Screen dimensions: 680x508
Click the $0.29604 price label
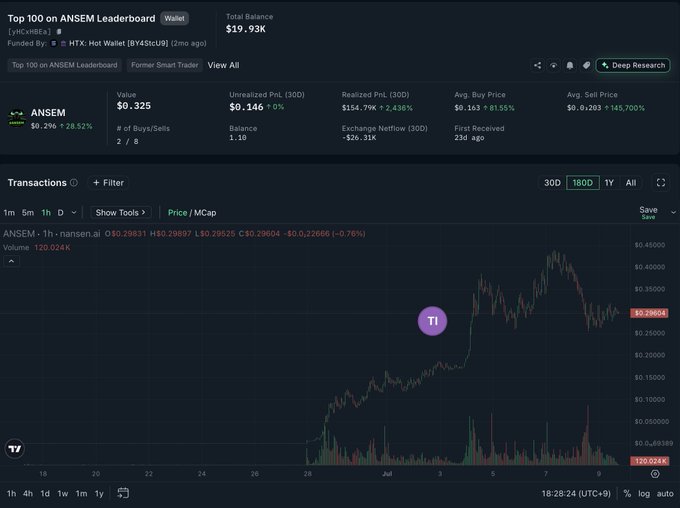click(x=649, y=313)
